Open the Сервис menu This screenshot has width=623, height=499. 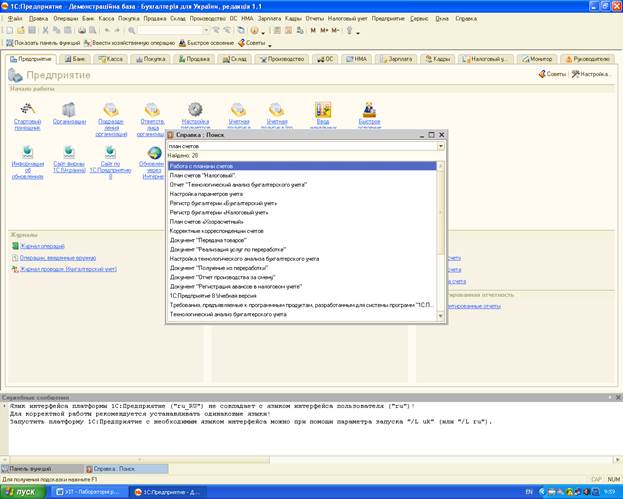pyautogui.click(x=419, y=19)
